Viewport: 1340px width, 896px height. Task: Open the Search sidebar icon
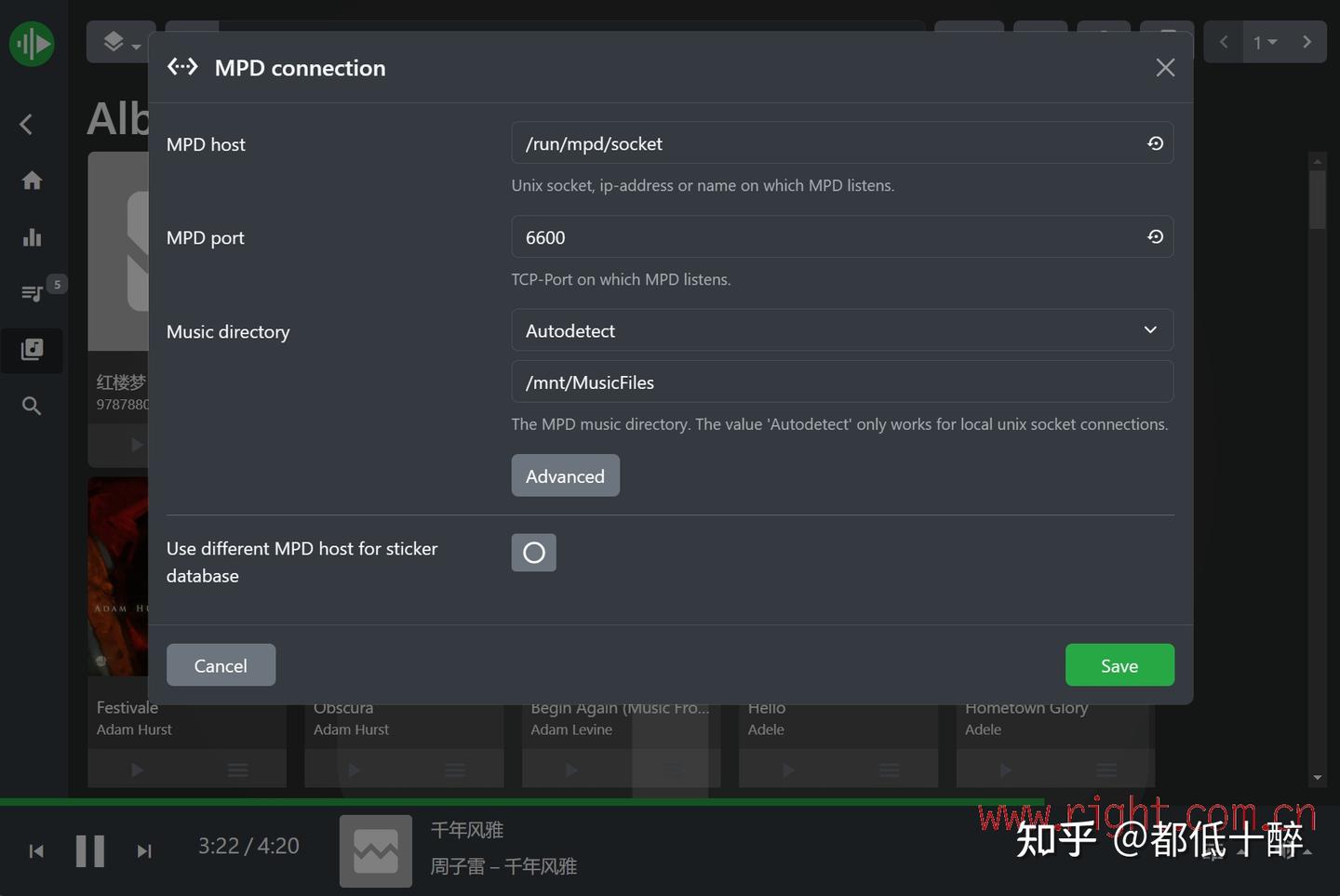[x=32, y=406]
